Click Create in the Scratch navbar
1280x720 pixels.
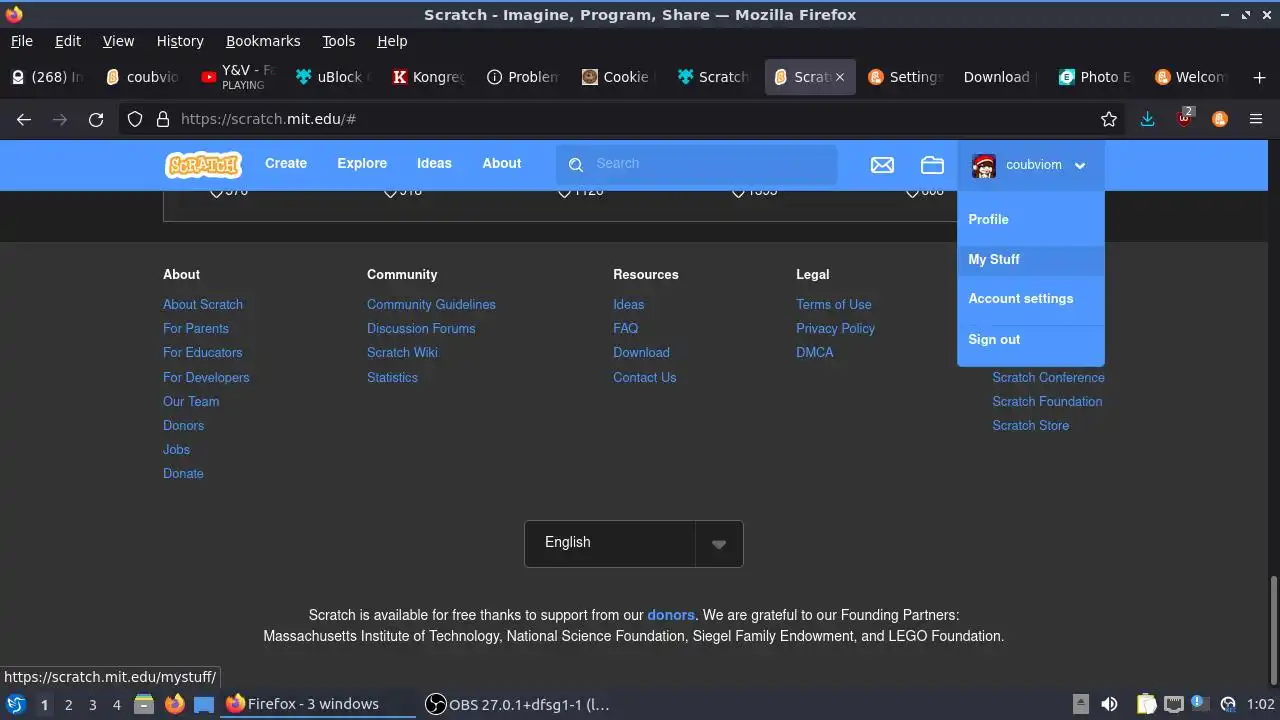[x=286, y=164]
